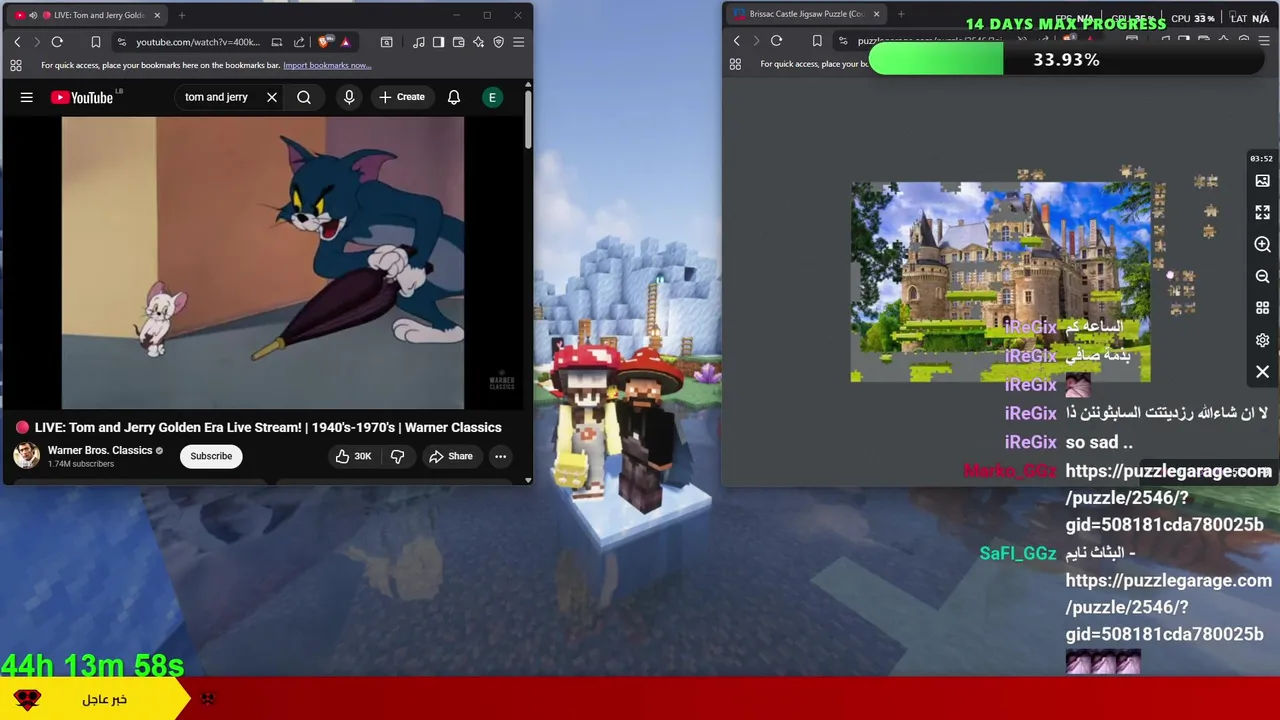Open Leo AI sparkle icon in YouTube window

point(478,42)
